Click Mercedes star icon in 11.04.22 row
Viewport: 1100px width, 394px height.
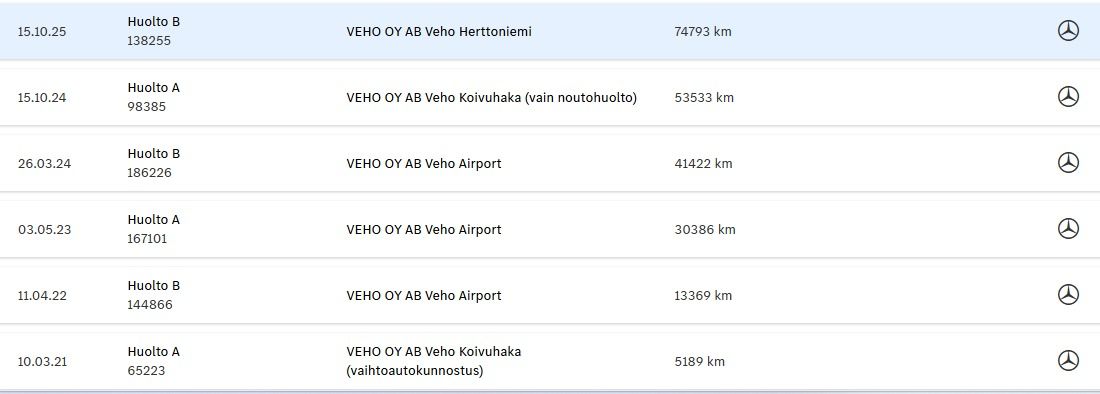1068,294
